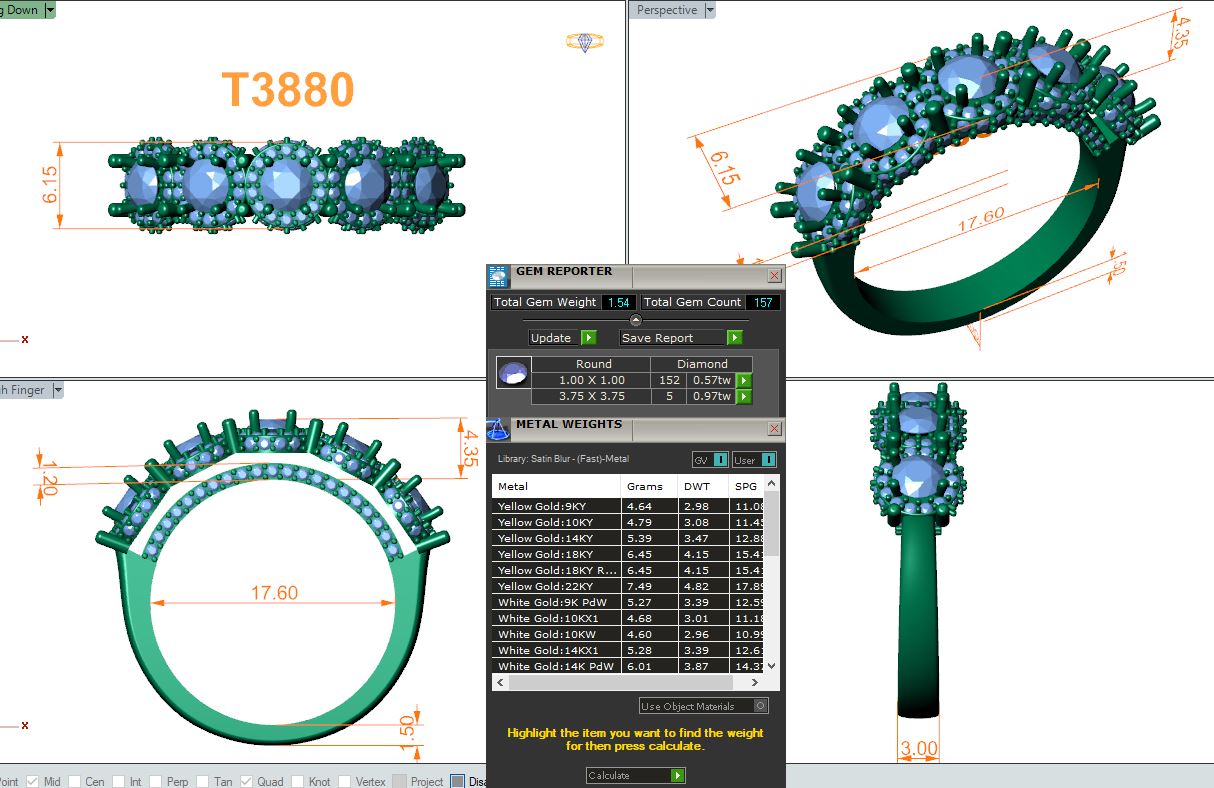This screenshot has height=788, width=1214.
Task: Toggle the Project osnap checkbox
Action: click(x=399, y=782)
